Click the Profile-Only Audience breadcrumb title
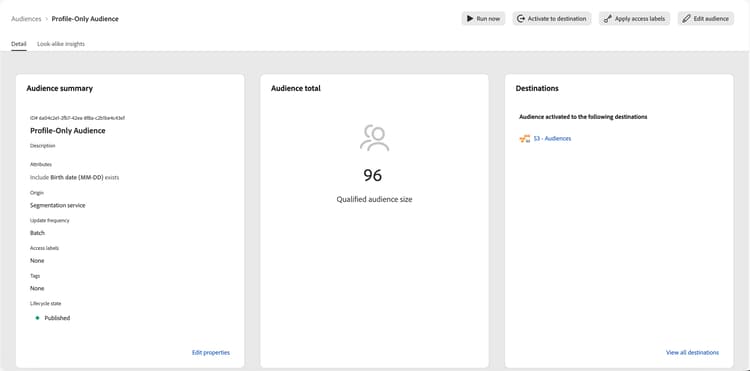Image resolution: width=750 pixels, height=371 pixels. tap(85, 19)
